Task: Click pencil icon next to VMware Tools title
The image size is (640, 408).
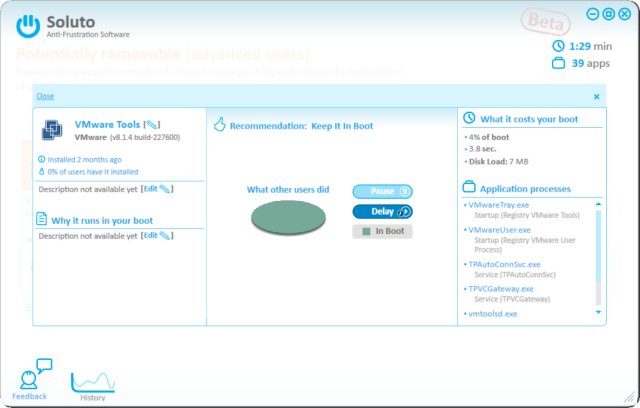Action: pos(152,125)
